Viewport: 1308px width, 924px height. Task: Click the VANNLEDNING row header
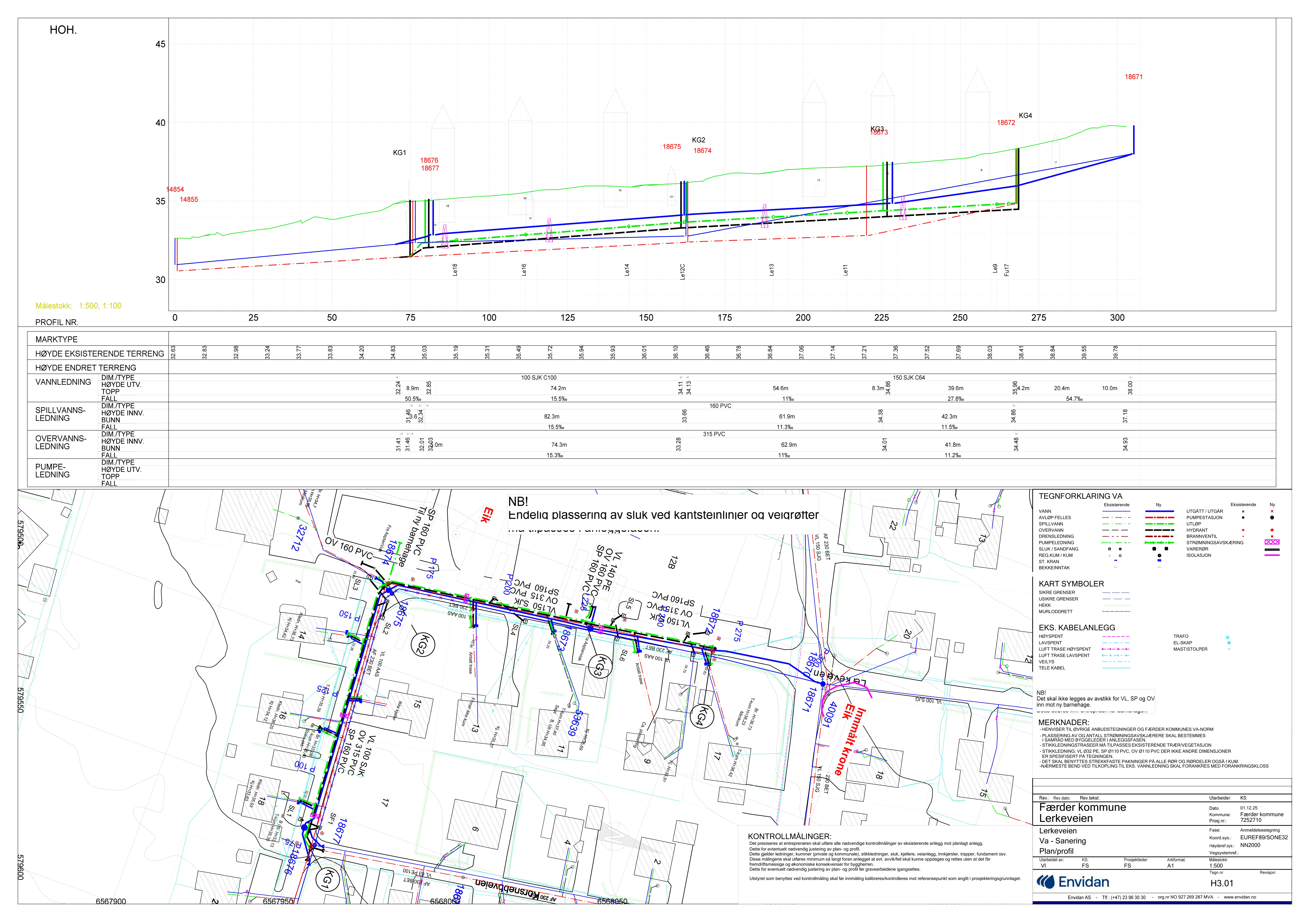pyautogui.click(x=63, y=382)
